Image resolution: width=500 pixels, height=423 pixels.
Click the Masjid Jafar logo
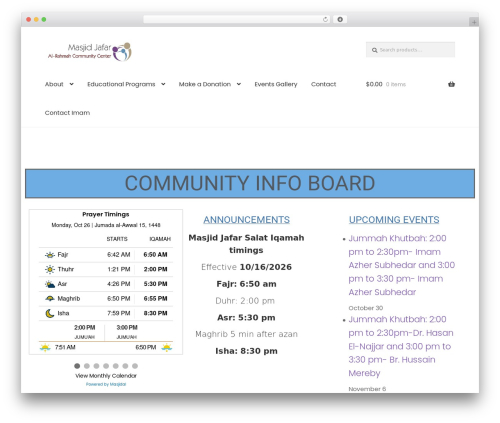pos(90,52)
